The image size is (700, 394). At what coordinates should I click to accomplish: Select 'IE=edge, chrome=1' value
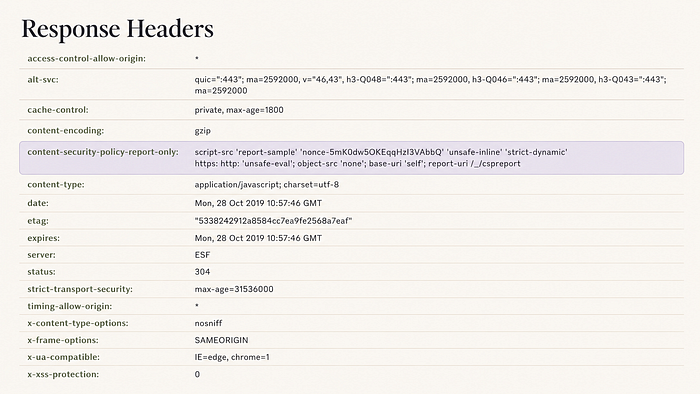click(232, 357)
